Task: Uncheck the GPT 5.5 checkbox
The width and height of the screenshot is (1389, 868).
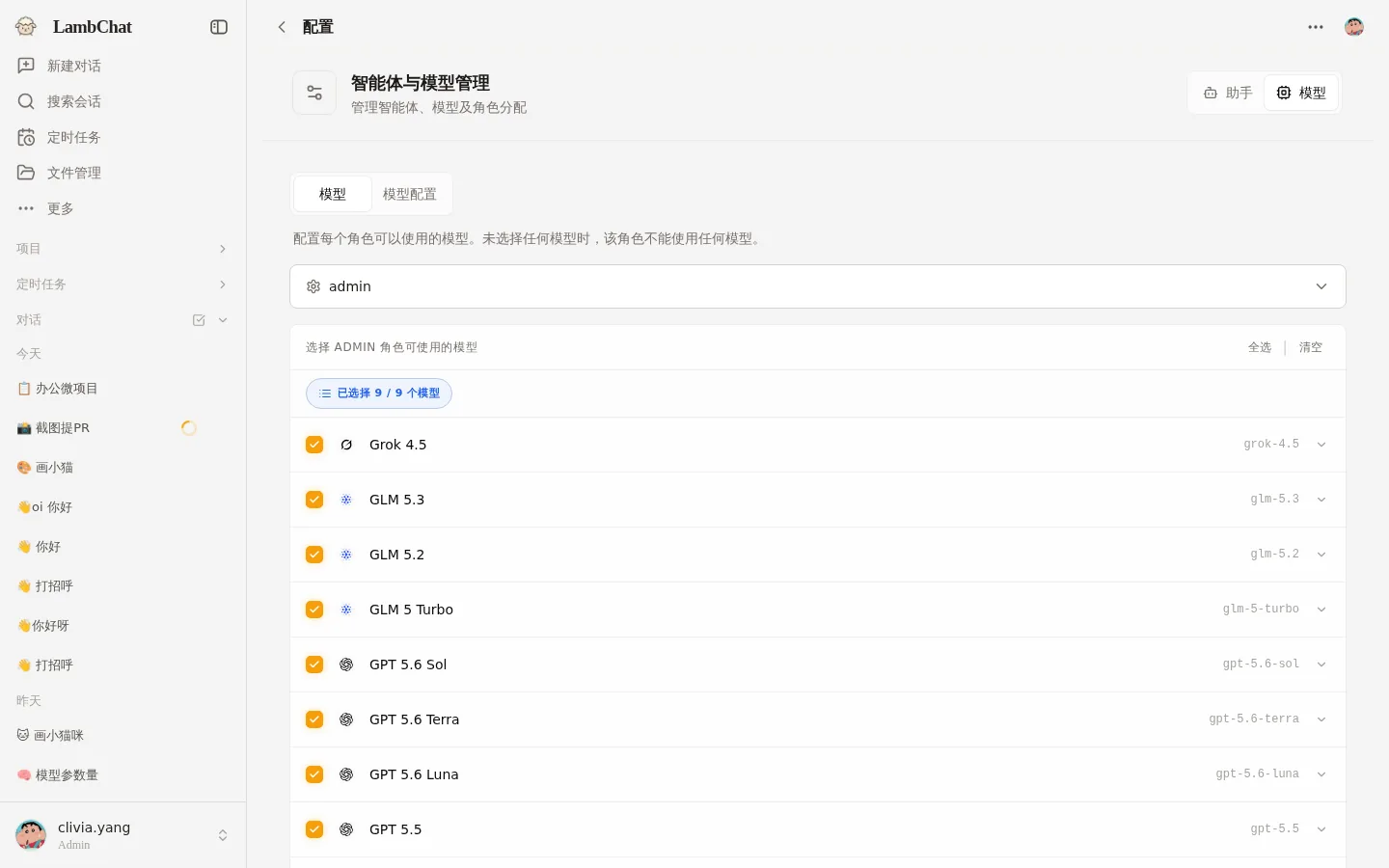Action: 314,829
